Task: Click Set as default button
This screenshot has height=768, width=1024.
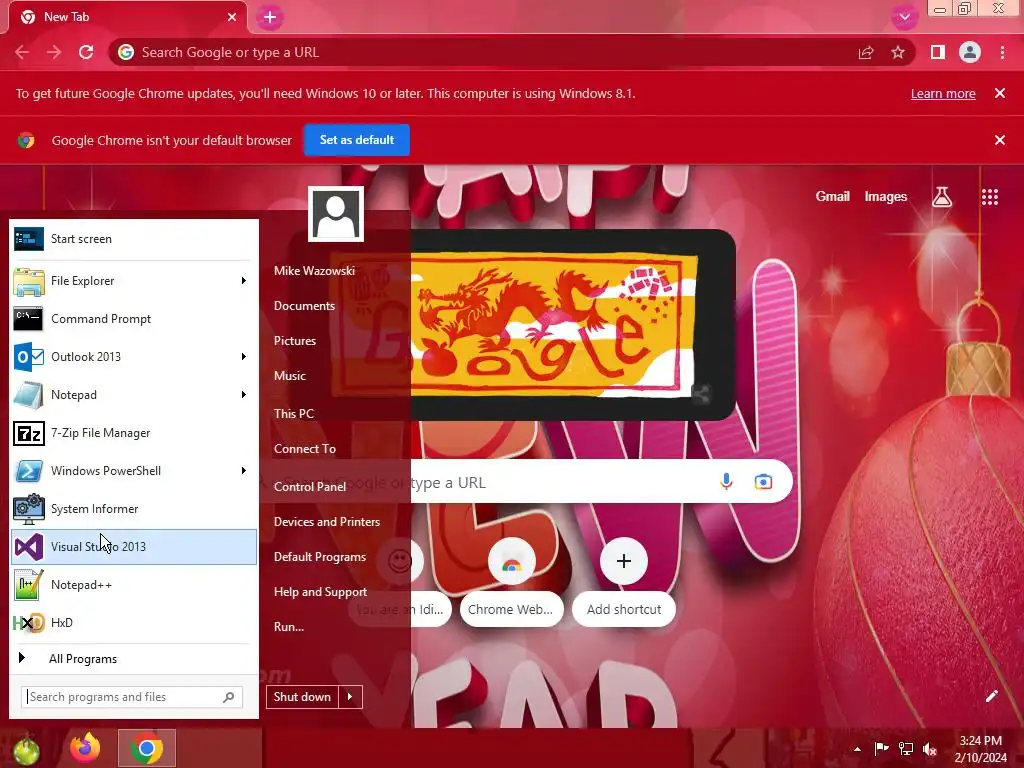Action: (357, 140)
